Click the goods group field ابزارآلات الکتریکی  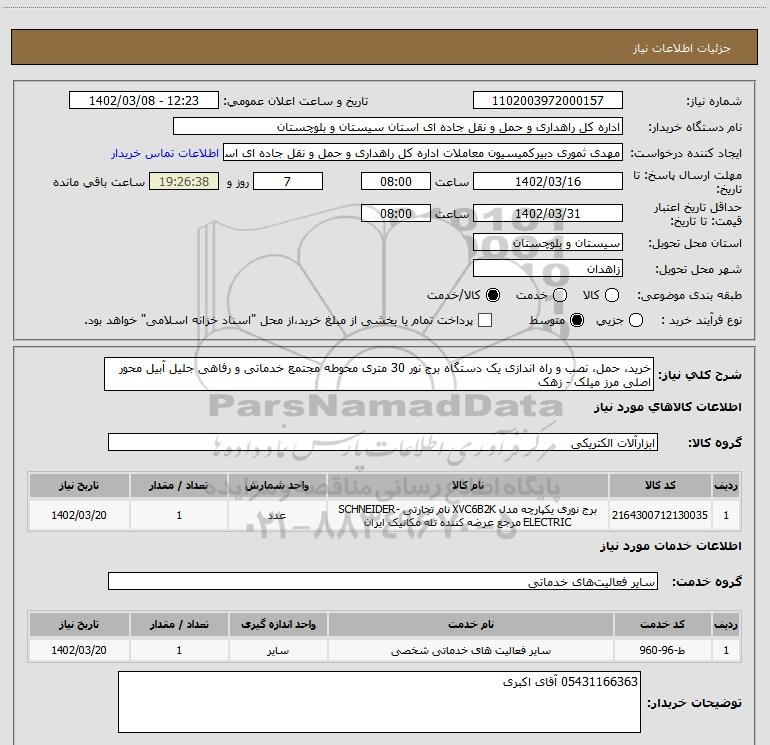[x=383, y=442]
